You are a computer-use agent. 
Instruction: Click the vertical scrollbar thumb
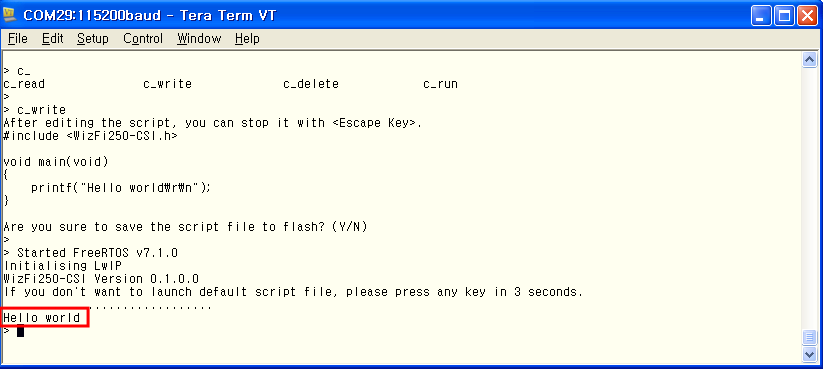[x=809, y=338]
